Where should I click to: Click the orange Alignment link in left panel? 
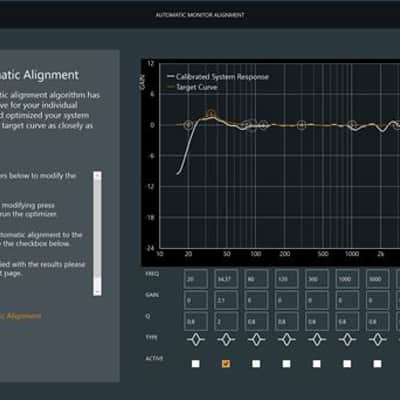click(x=21, y=316)
